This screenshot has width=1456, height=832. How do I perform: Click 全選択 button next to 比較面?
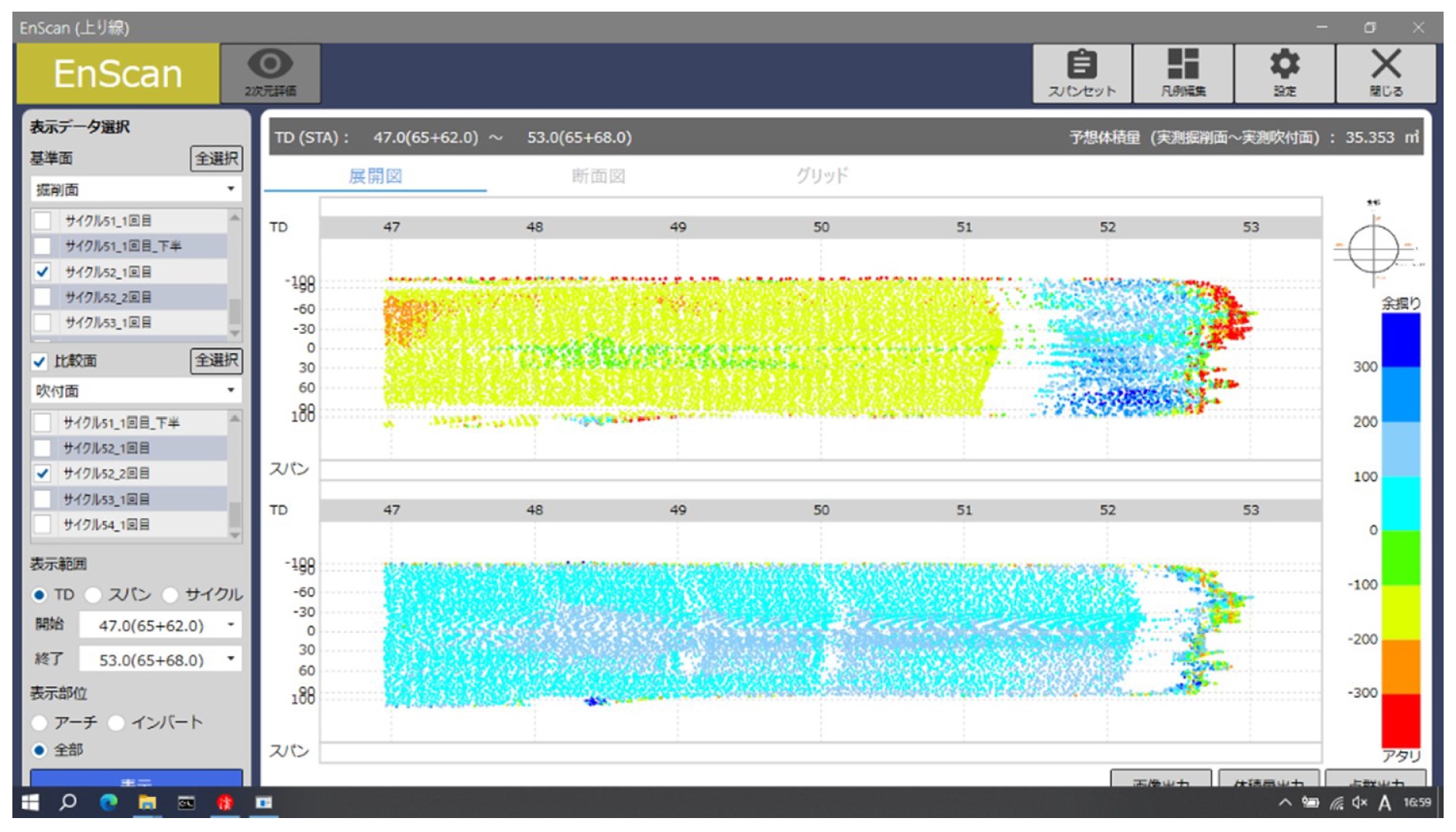(216, 360)
